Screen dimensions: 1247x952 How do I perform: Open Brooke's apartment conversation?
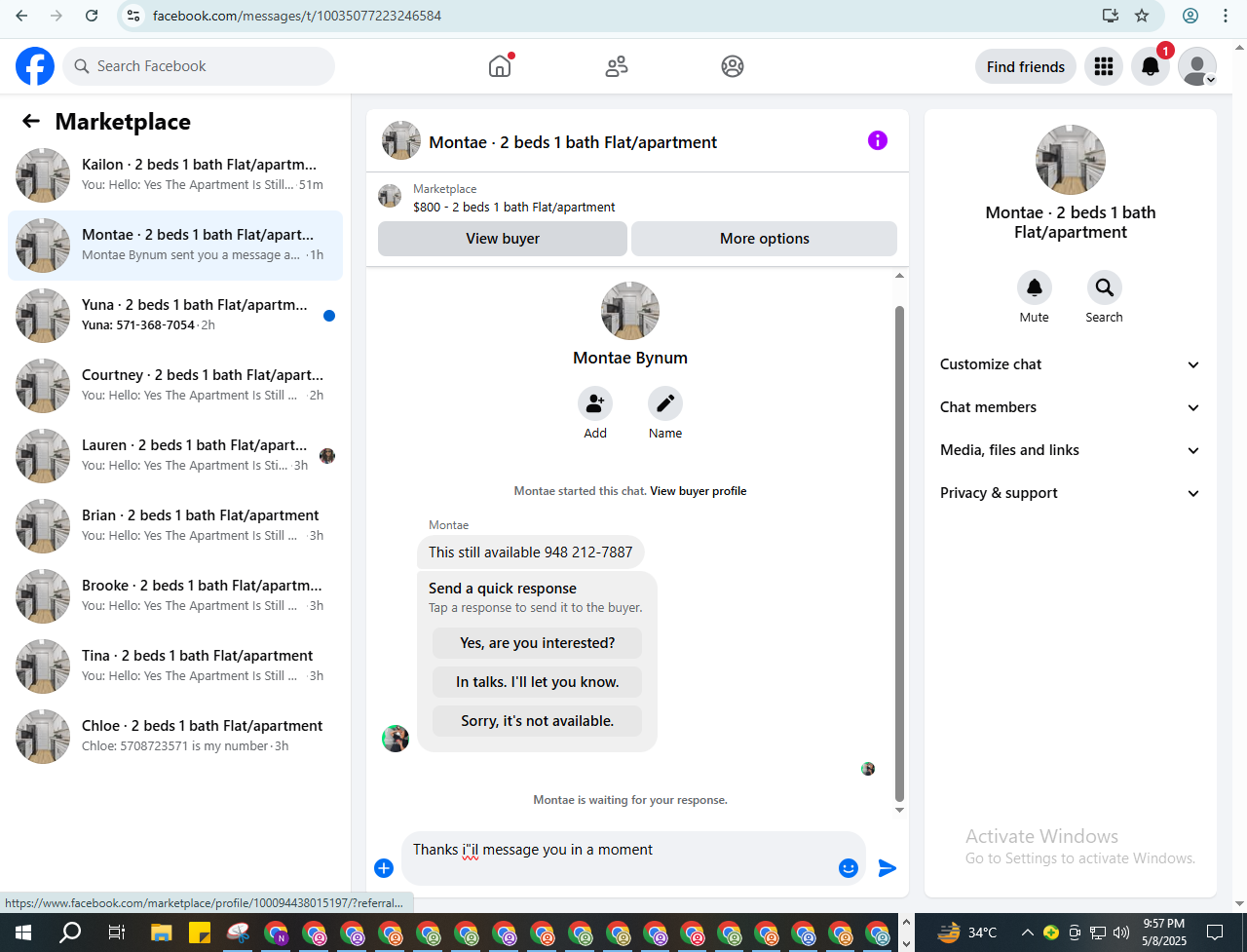pyautogui.click(x=175, y=596)
